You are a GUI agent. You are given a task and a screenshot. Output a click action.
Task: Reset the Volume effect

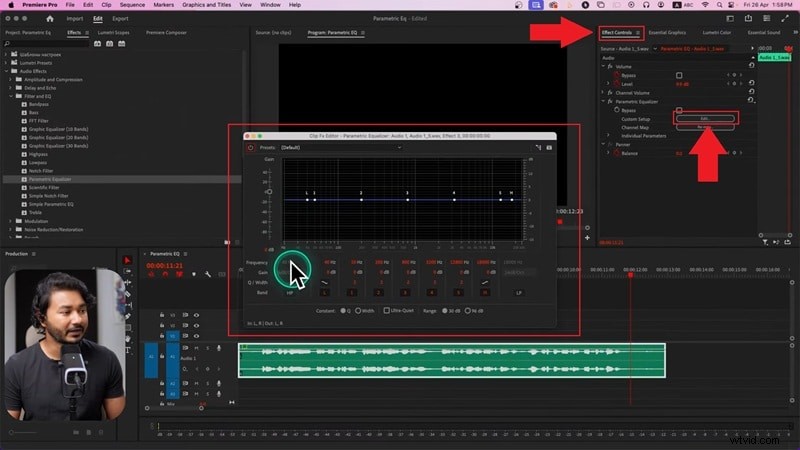[x=752, y=66]
